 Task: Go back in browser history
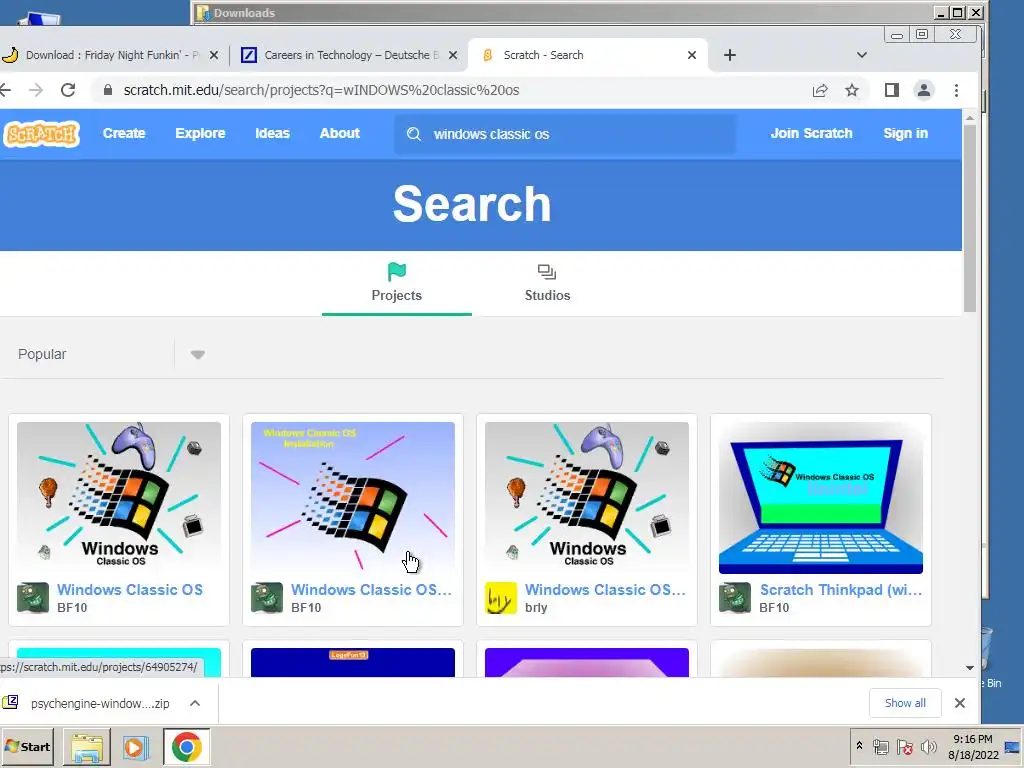6,90
